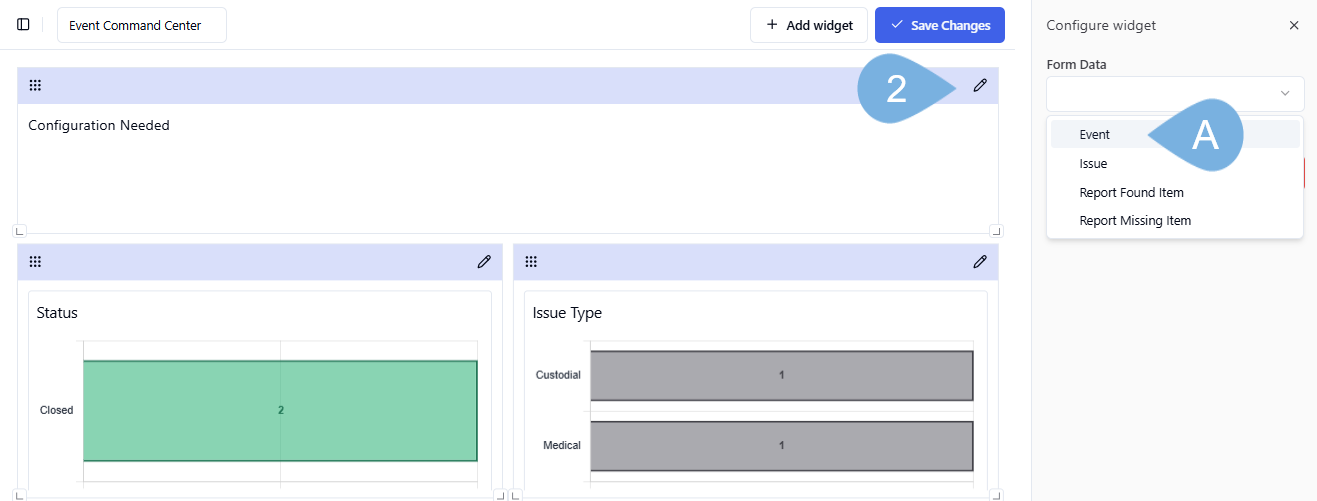Click the Add widget button
Image resolution: width=1317 pixels, height=501 pixels.
808,25
